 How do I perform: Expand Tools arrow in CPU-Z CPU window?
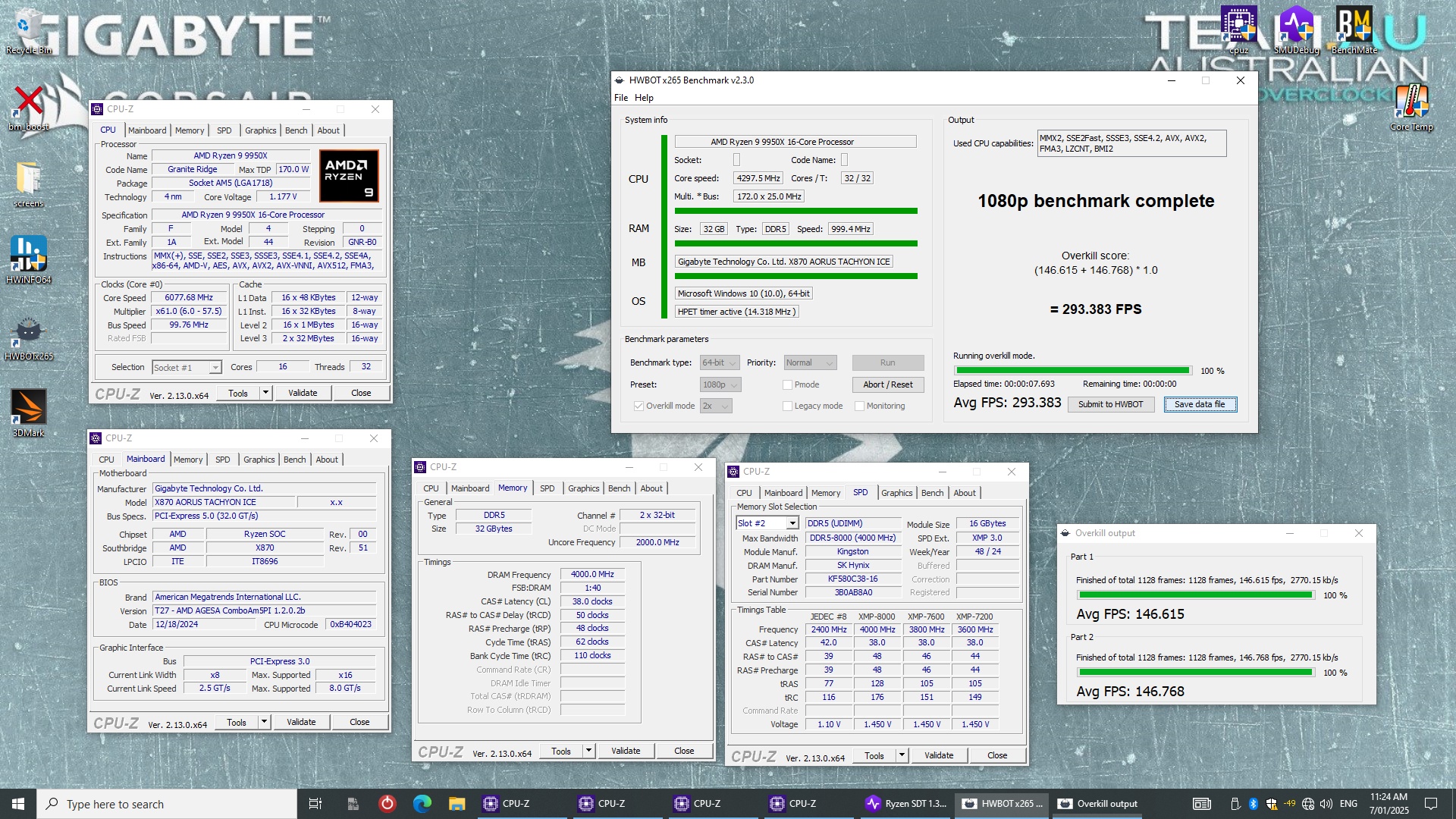coord(265,393)
